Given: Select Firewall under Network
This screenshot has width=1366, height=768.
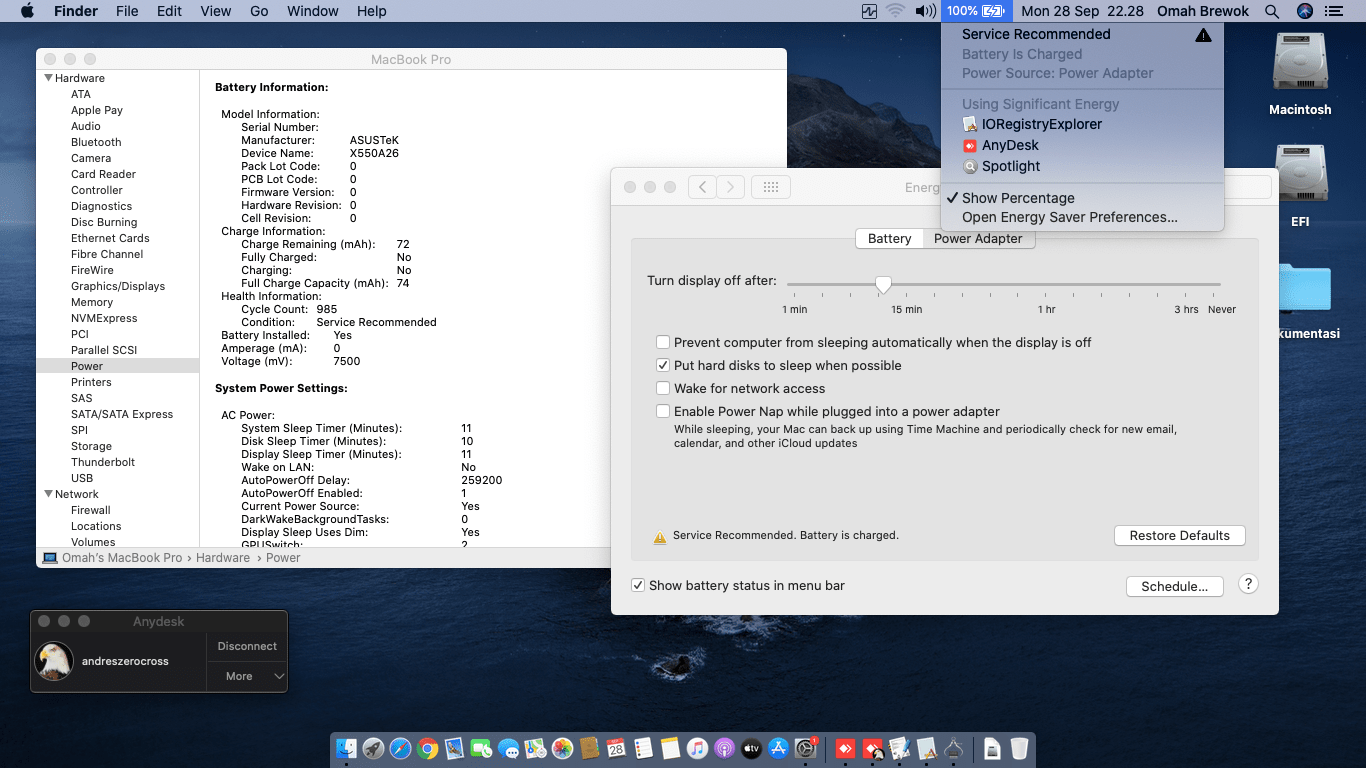Looking at the screenshot, I should click(x=91, y=510).
